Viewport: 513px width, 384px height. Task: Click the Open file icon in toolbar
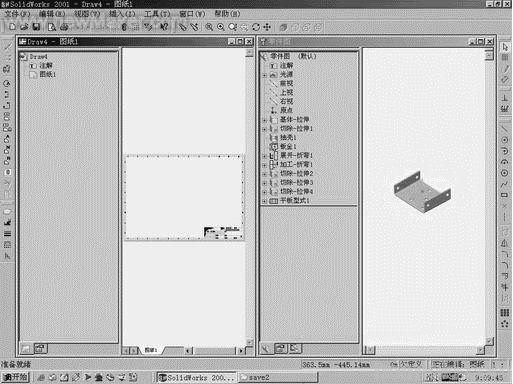tap(24, 27)
